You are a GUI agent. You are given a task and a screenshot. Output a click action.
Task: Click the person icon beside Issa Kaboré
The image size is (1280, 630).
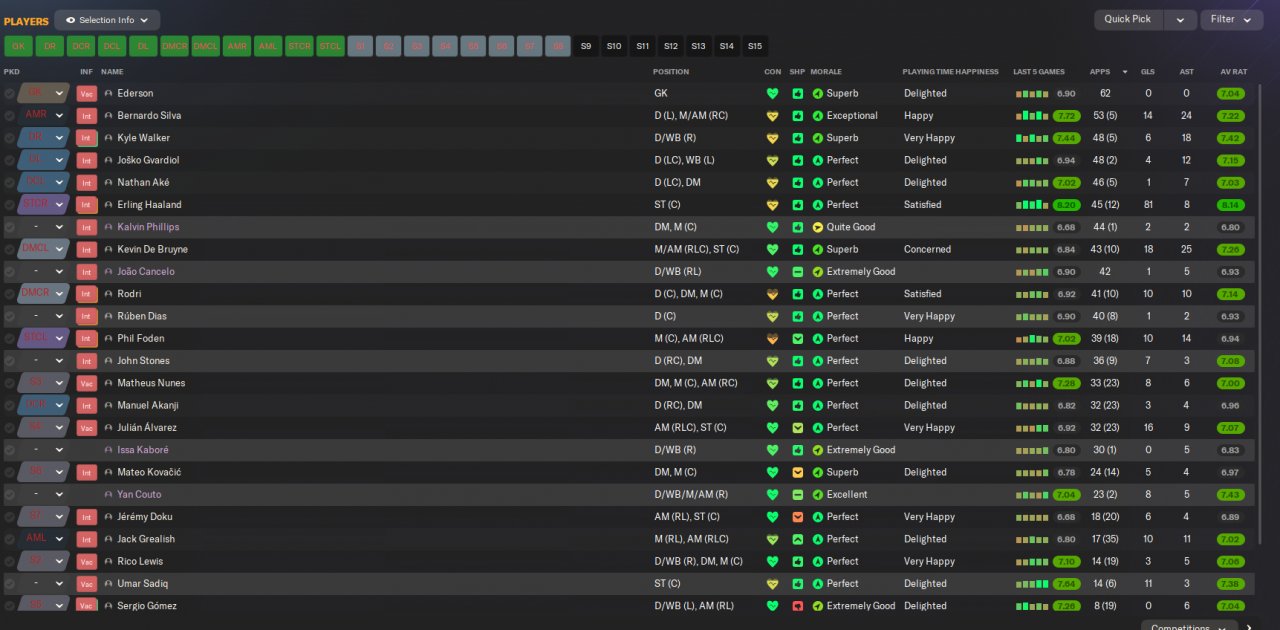pos(108,450)
